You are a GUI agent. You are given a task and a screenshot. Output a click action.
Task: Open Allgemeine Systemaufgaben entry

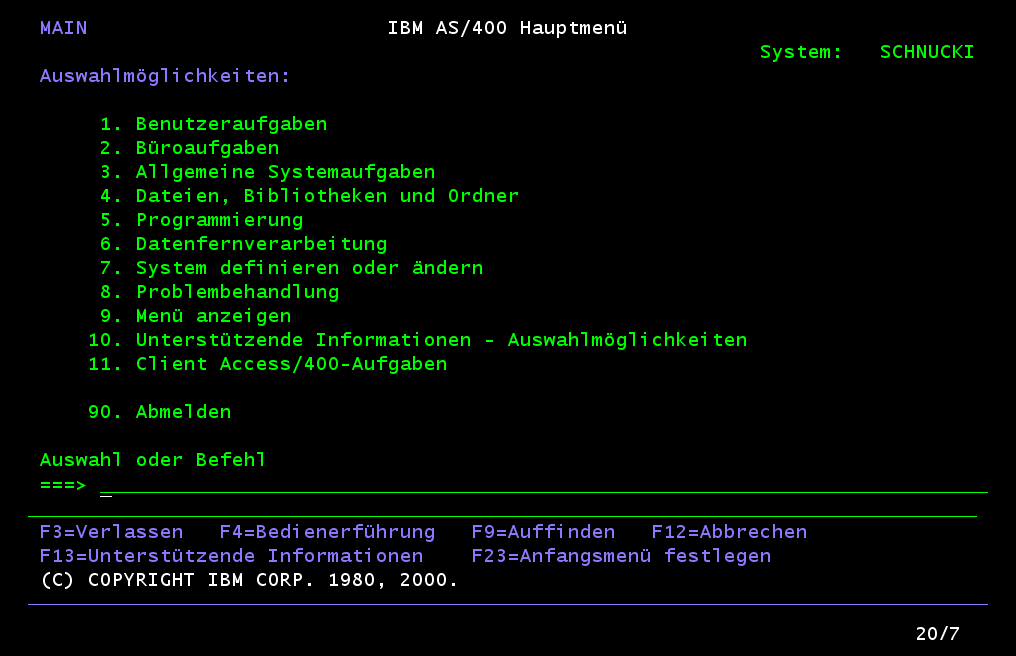(x=268, y=172)
